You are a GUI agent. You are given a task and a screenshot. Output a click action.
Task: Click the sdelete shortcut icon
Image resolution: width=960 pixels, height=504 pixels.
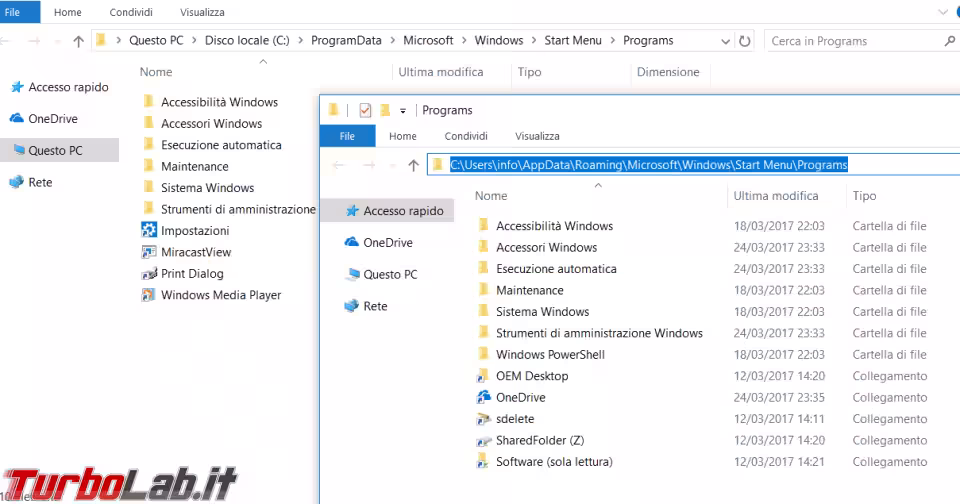(x=484, y=419)
